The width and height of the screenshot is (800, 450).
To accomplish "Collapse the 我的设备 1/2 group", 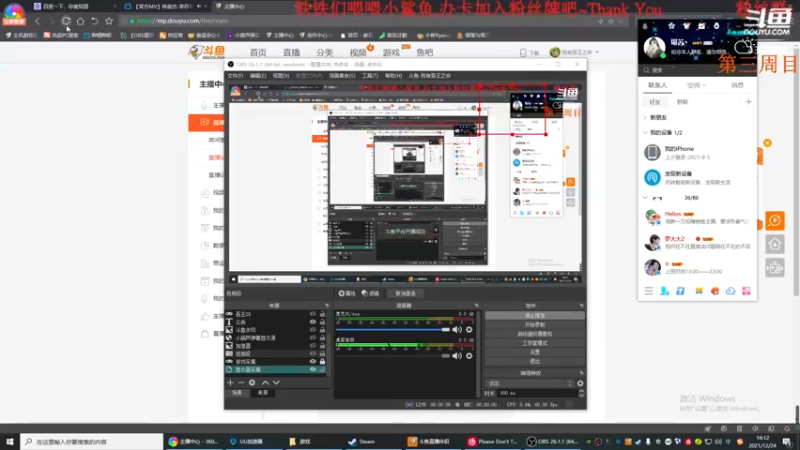I will click(645, 133).
